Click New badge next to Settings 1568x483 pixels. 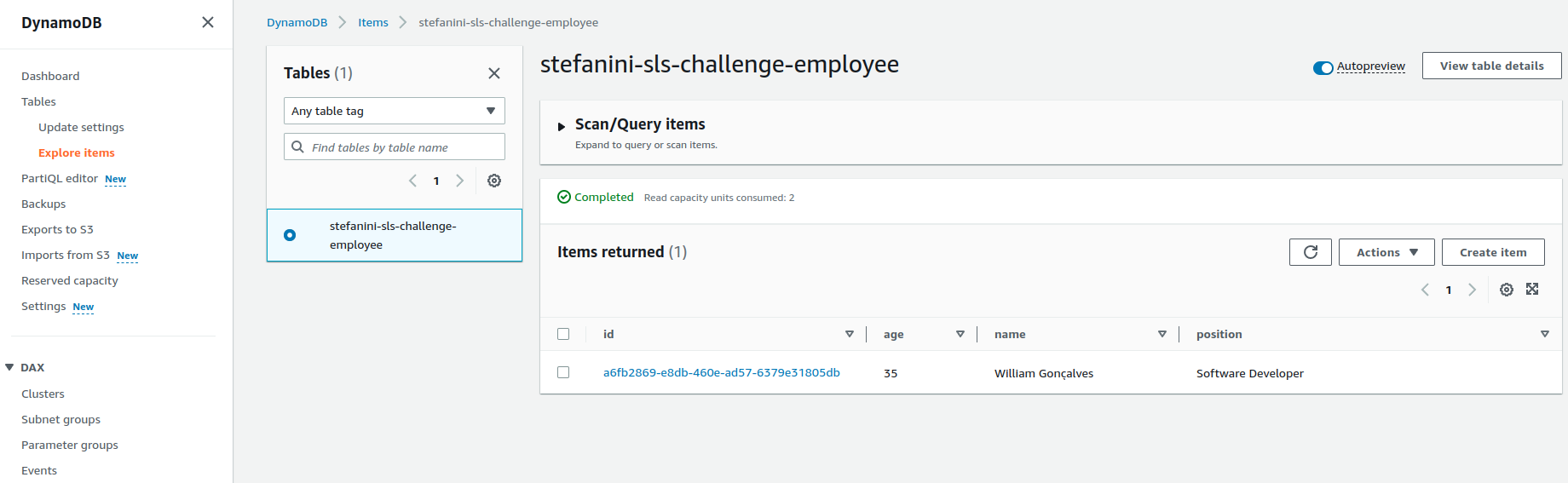(x=84, y=307)
